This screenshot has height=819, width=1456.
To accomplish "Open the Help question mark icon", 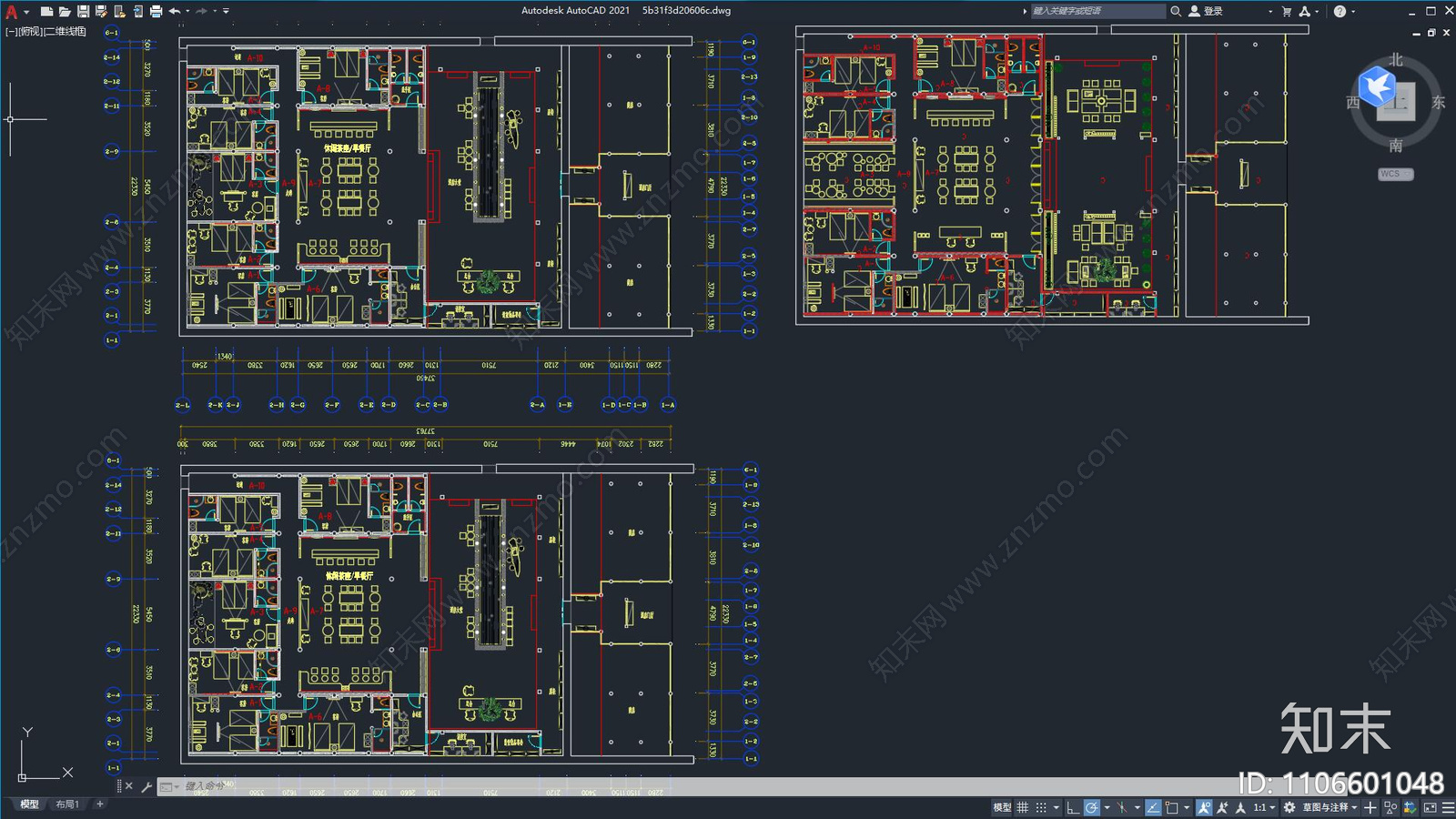I will tap(1340, 11).
